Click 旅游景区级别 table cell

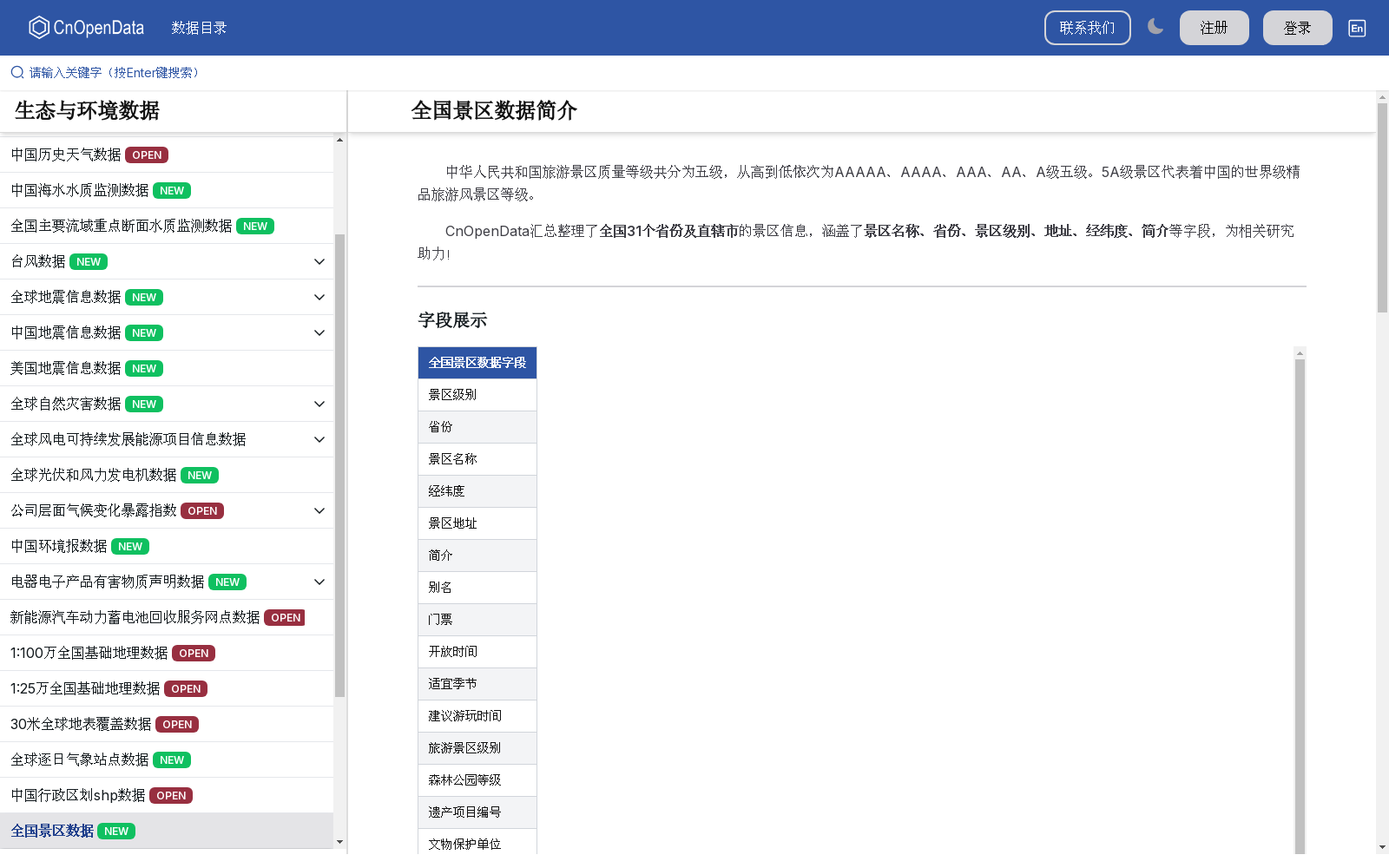coord(477,748)
